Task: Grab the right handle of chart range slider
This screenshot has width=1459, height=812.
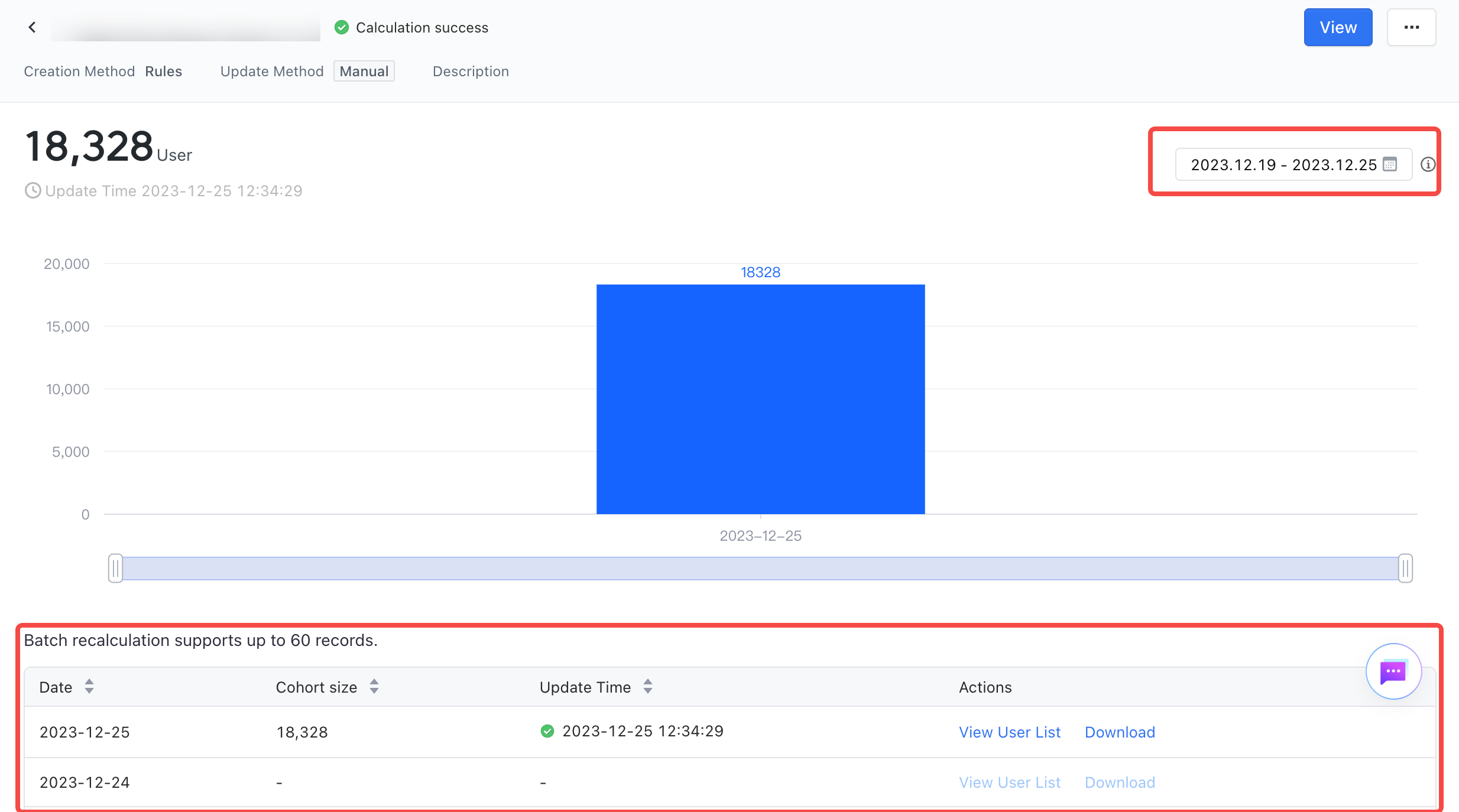Action: pos(1405,569)
